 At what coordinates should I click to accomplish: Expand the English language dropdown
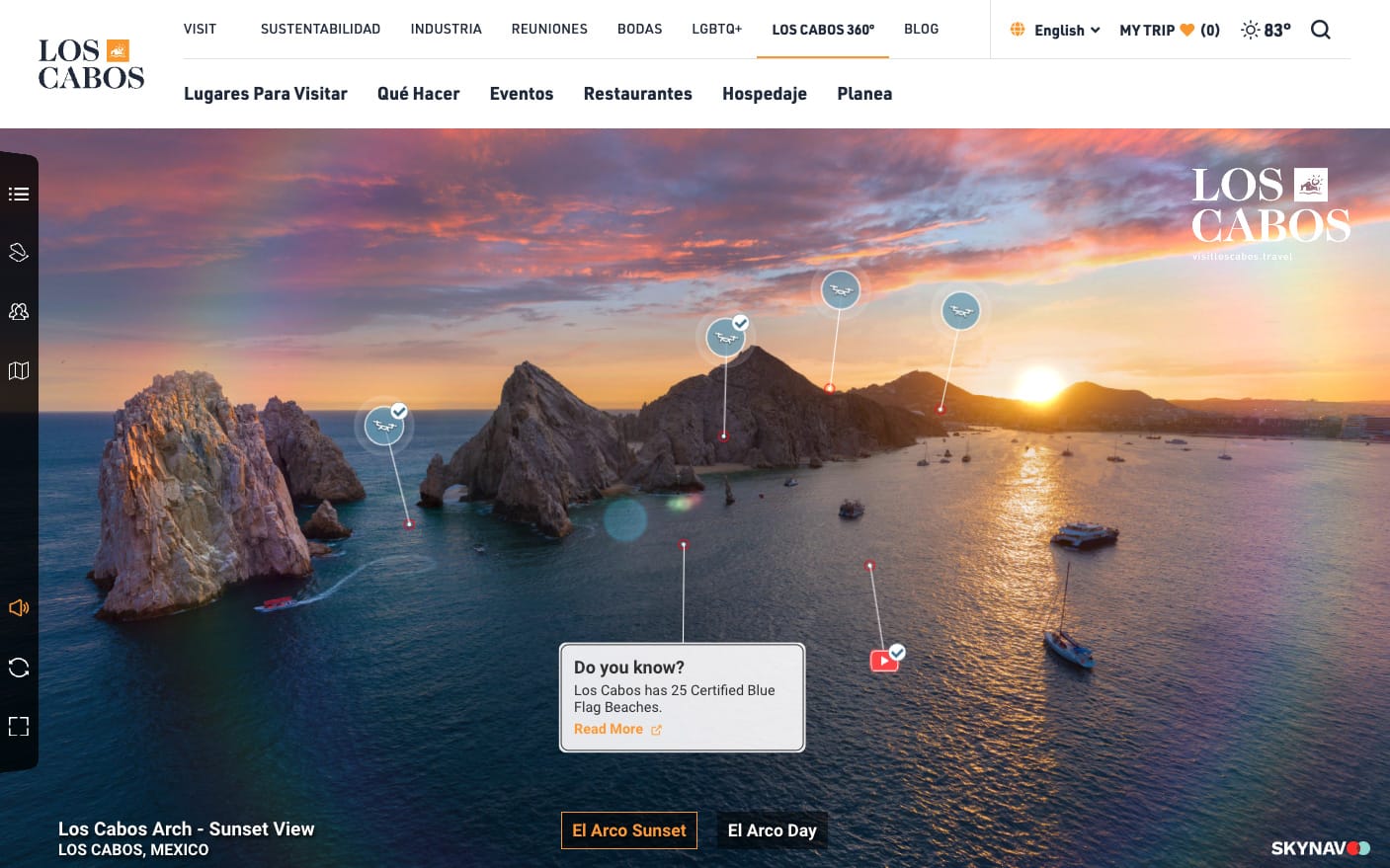1056,31
